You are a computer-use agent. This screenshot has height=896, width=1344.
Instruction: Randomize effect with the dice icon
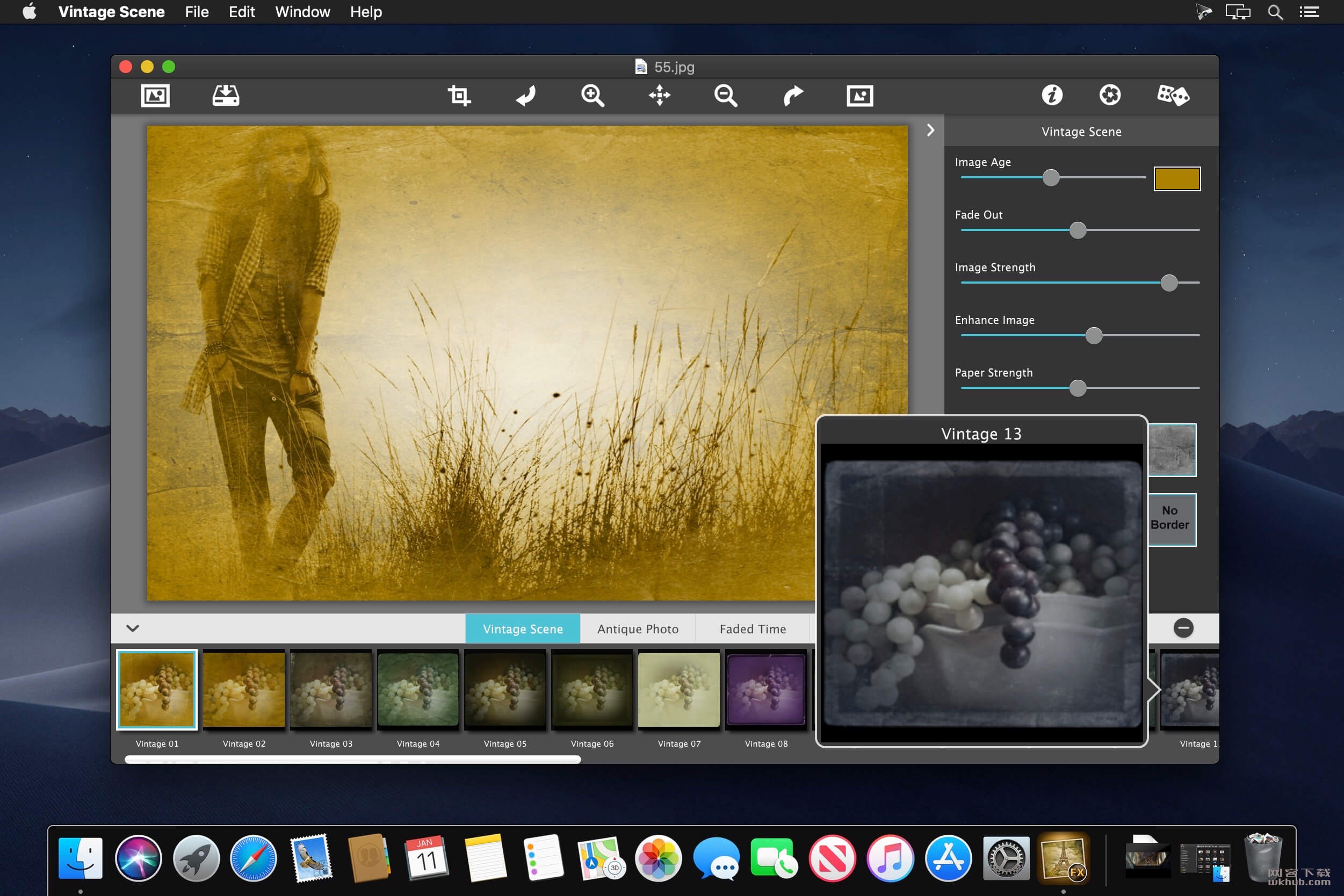point(1173,95)
